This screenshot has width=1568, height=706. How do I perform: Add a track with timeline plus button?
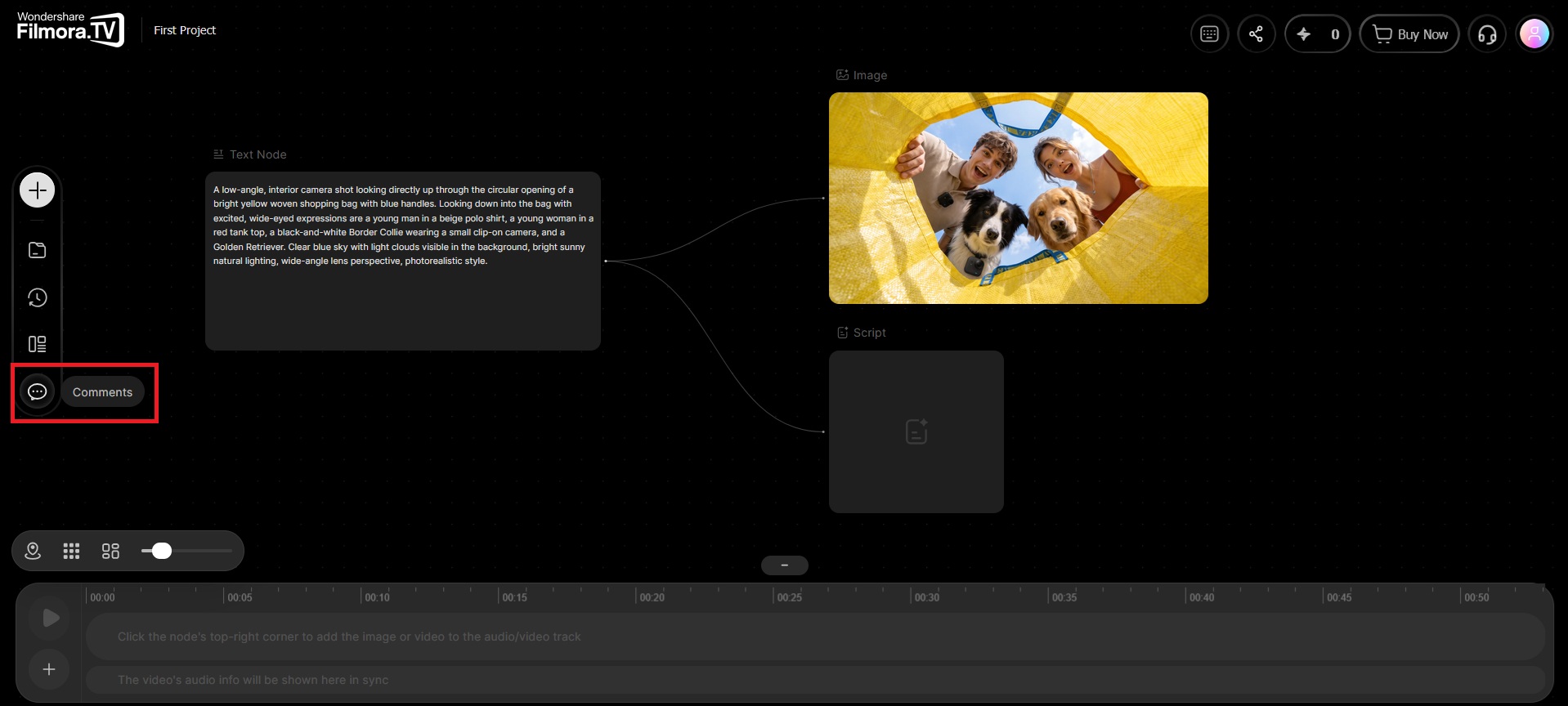[49, 669]
